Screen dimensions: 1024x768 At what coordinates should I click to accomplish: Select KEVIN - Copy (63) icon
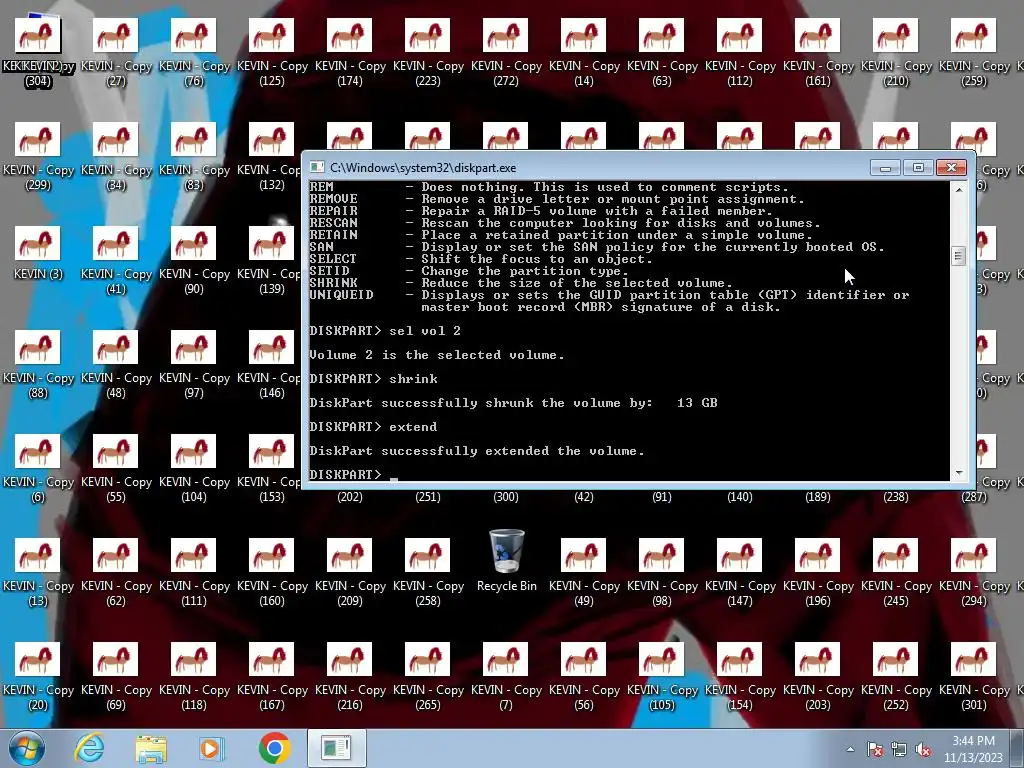click(x=662, y=52)
